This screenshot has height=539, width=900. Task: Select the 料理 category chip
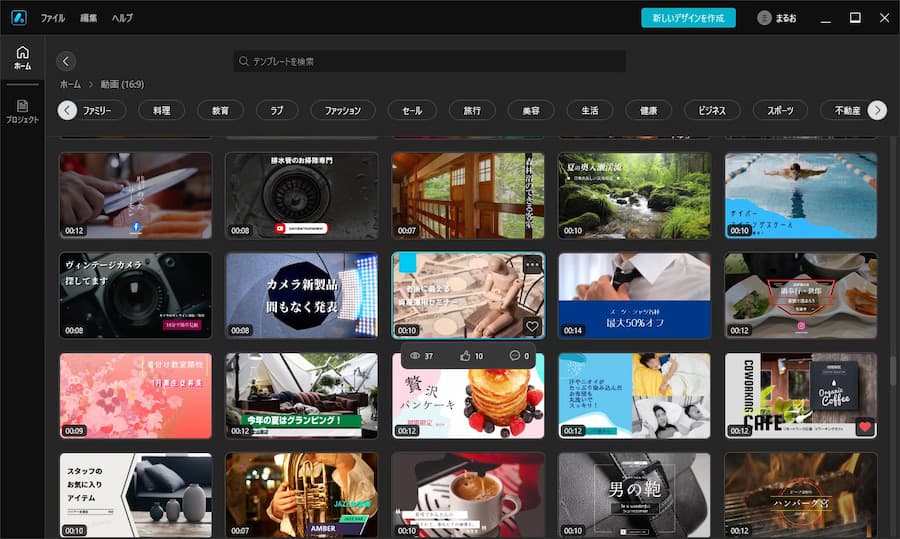(x=161, y=110)
